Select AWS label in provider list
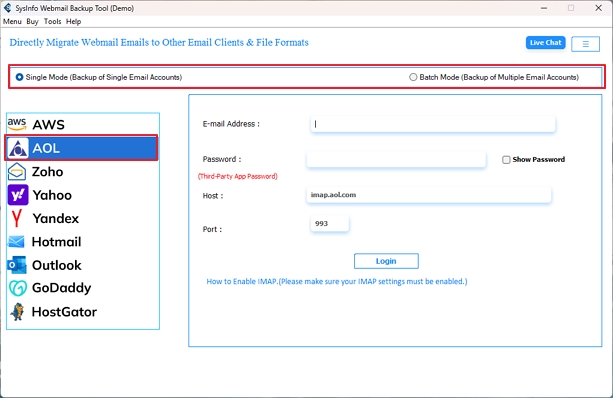 [x=48, y=125]
